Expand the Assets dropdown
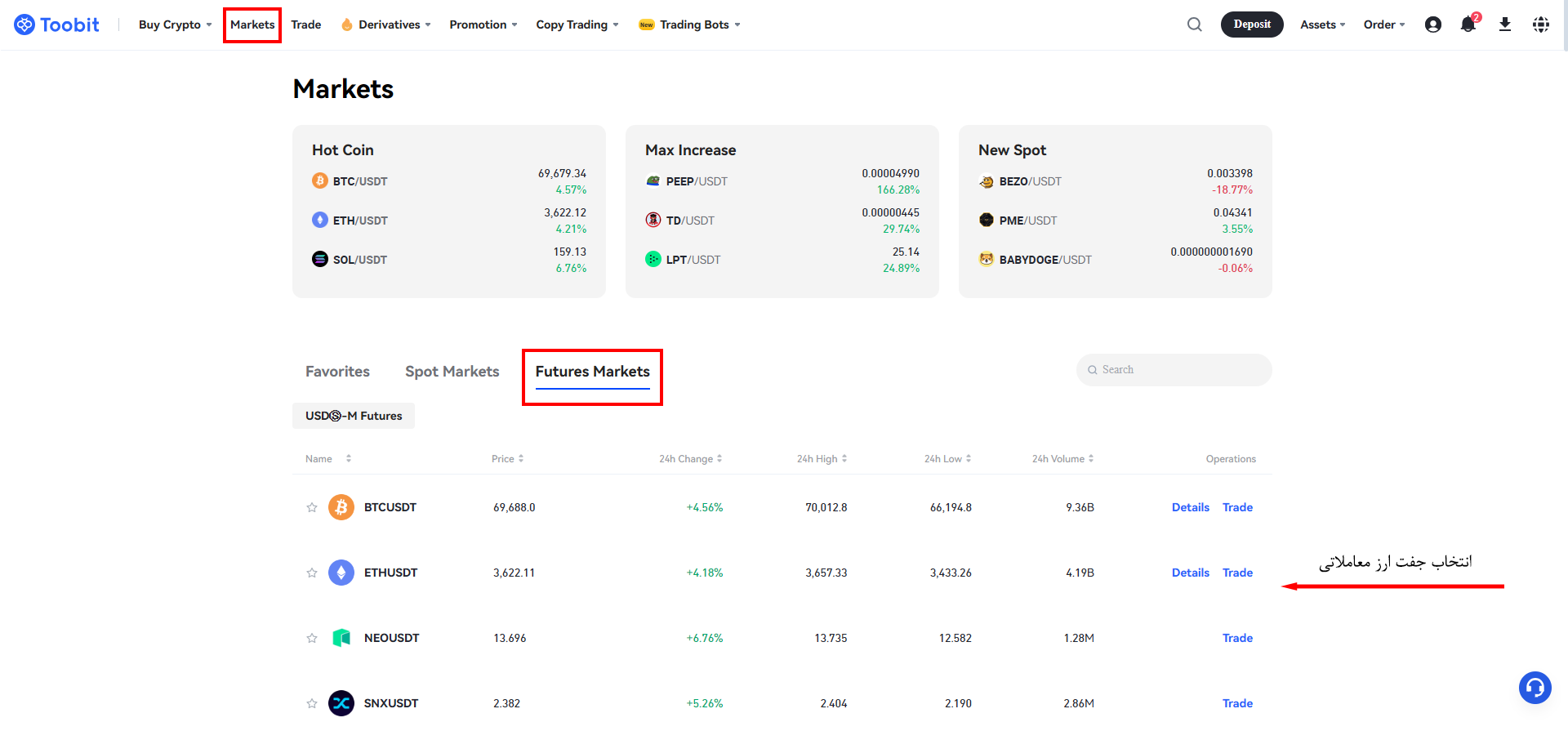This screenshot has width=1568, height=740. pyautogui.click(x=1323, y=25)
